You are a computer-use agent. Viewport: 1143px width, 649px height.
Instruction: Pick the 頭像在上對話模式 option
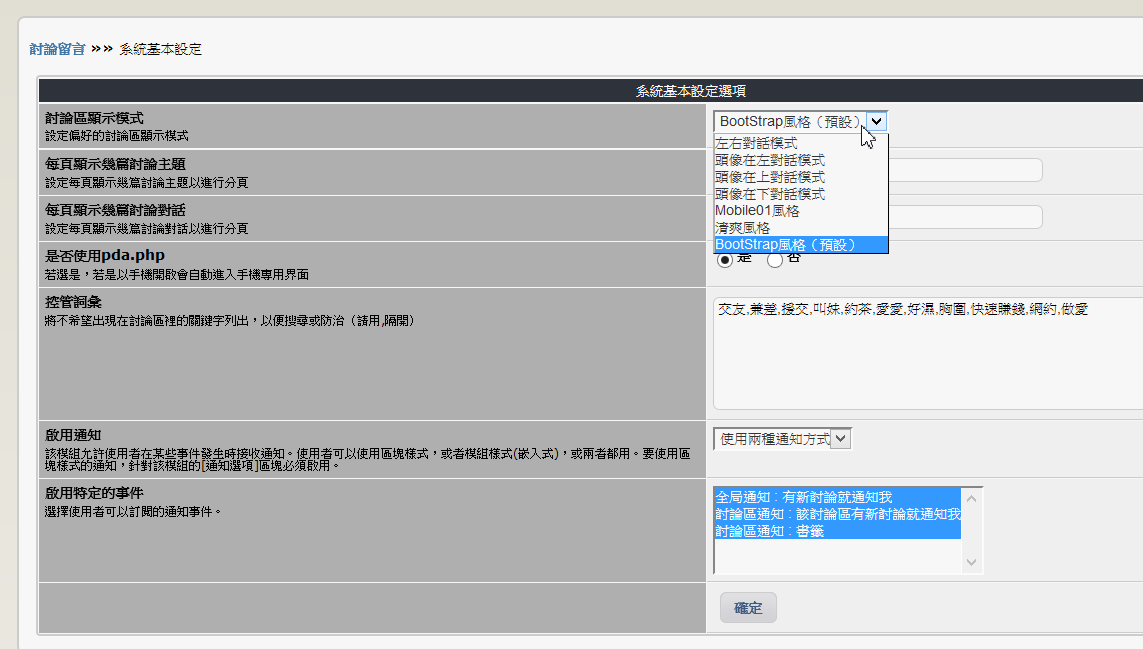coord(769,177)
